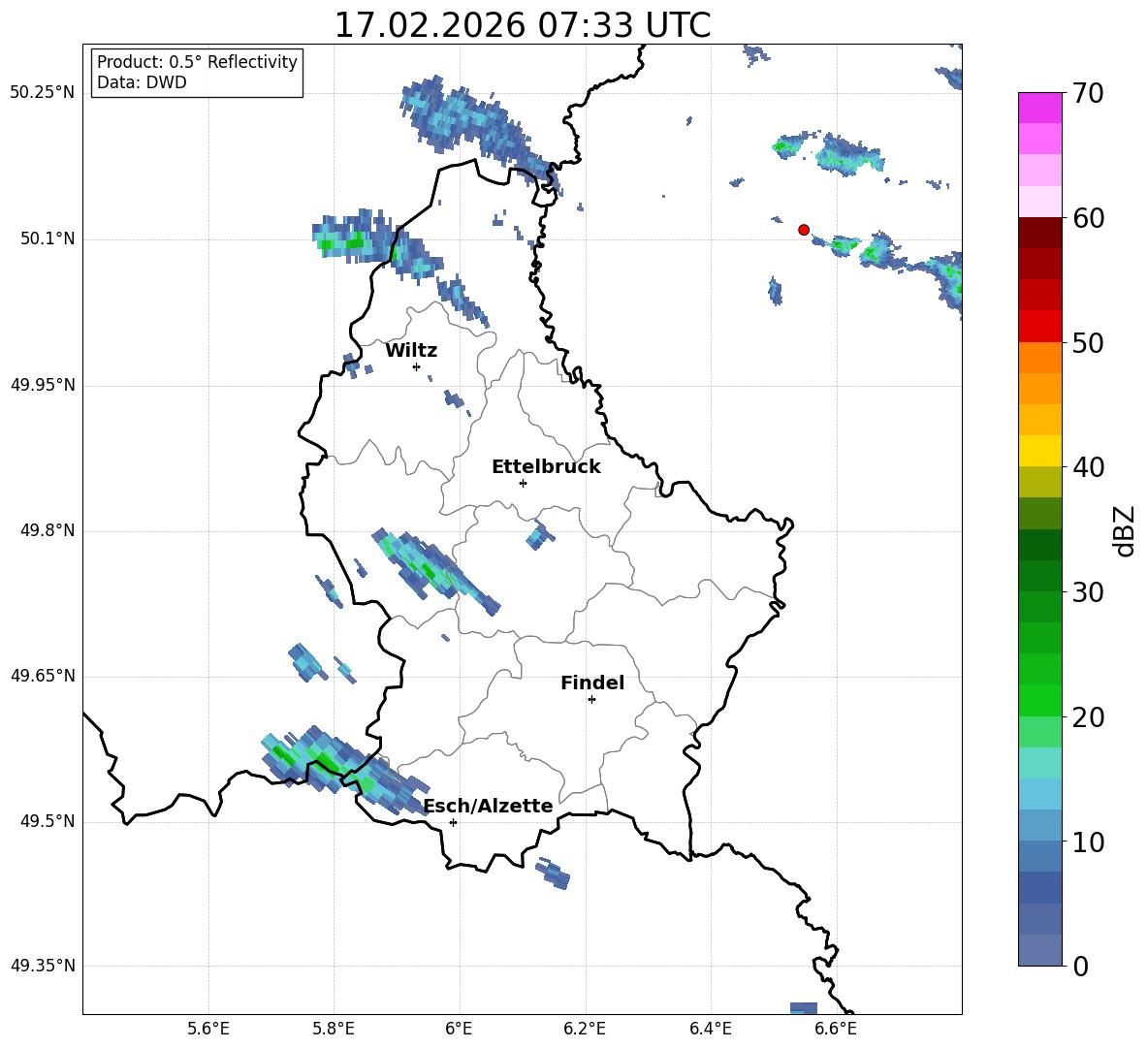Click the 49.65°N latitude label
The height and width of the screenshot is (1048, 1148).
pos(42,676)
